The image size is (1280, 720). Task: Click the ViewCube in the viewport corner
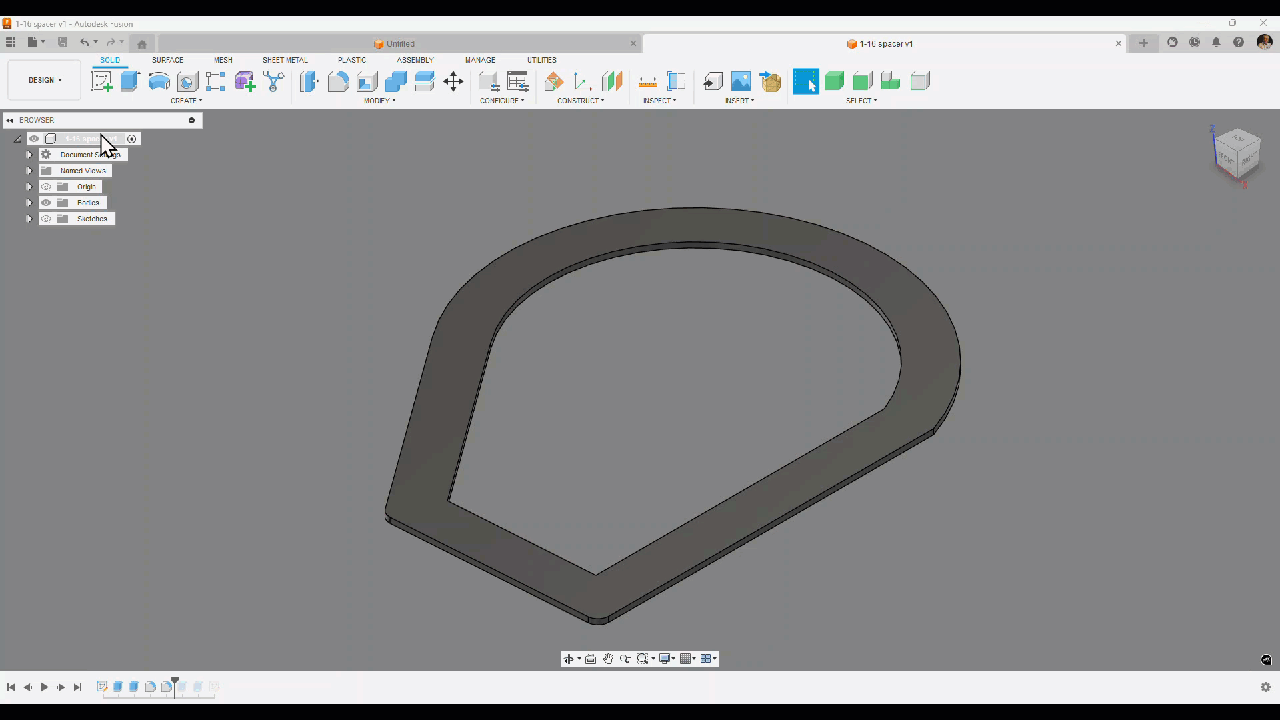(x=1236, y=154)
